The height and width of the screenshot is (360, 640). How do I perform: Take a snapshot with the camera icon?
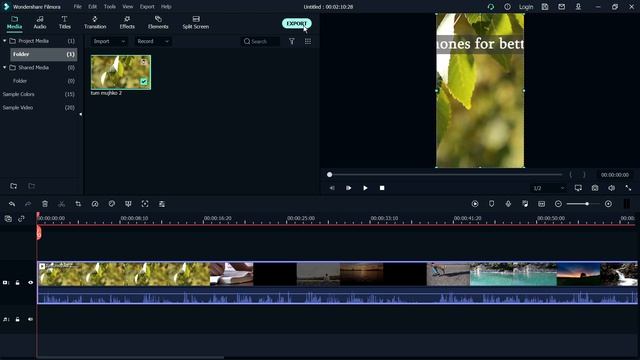pyautogui.click(x=595, y=188)
